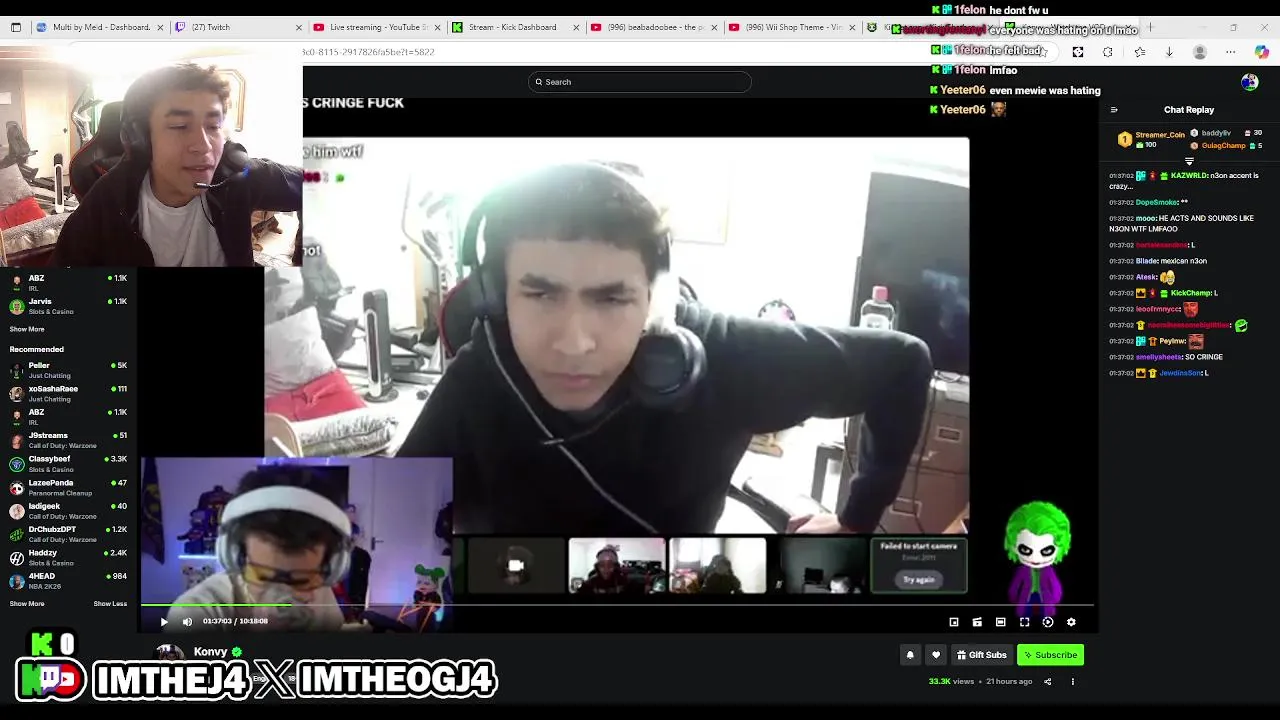
Task: Open 4HEAD channel in sidebar
Action: point(68,581)
